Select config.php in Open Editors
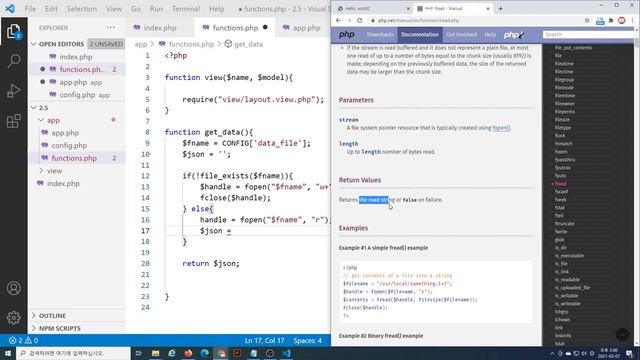The image size is (640, 360). 77,95
